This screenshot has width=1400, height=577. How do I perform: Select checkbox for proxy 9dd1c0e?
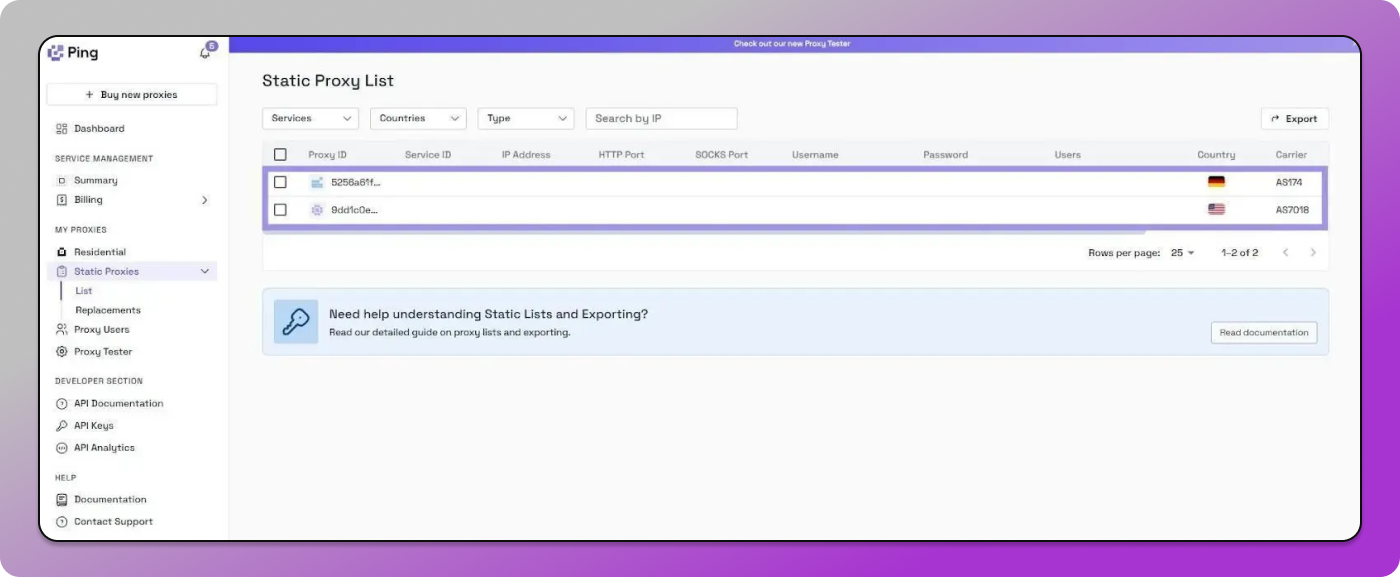point(280,210)
